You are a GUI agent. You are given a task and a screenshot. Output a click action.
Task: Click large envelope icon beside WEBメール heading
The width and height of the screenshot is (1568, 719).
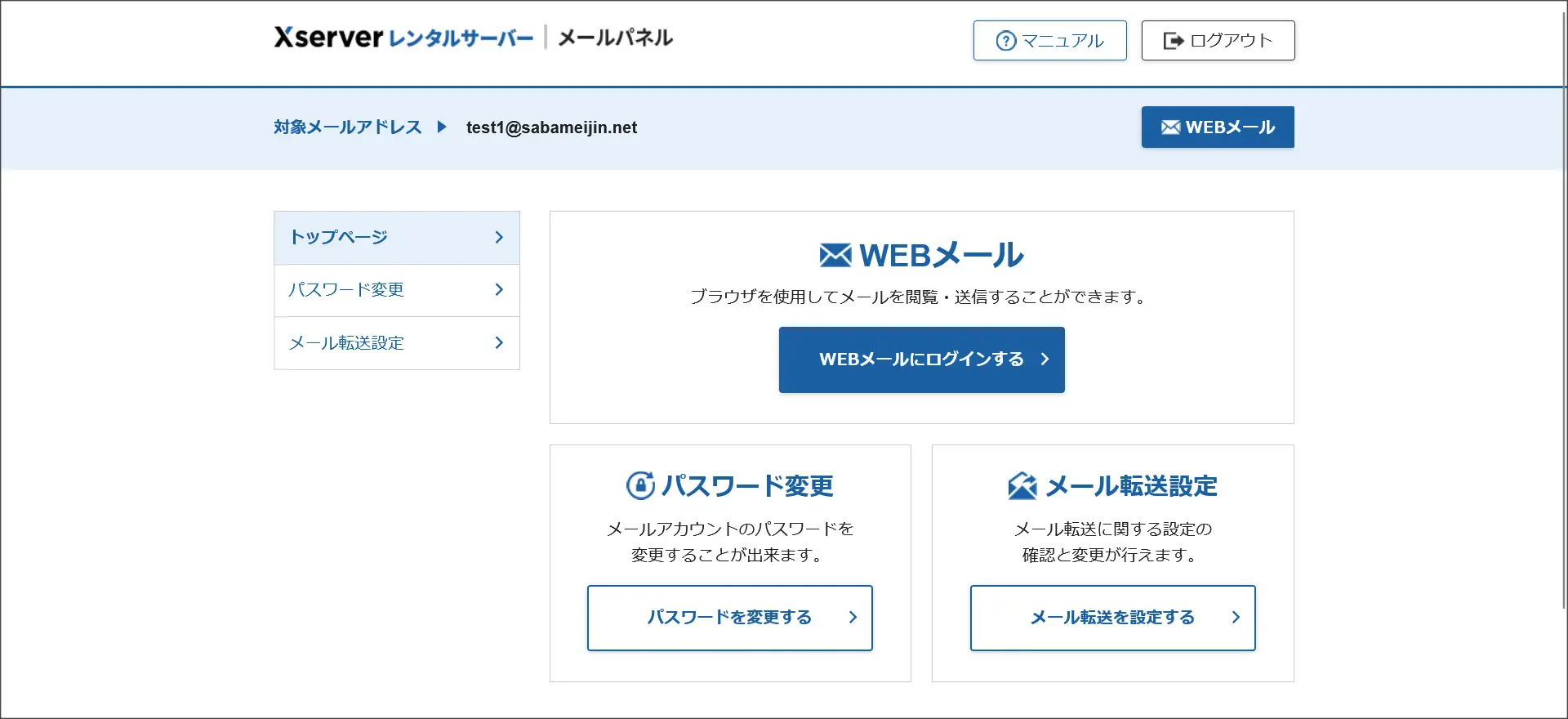coord(835,255)
